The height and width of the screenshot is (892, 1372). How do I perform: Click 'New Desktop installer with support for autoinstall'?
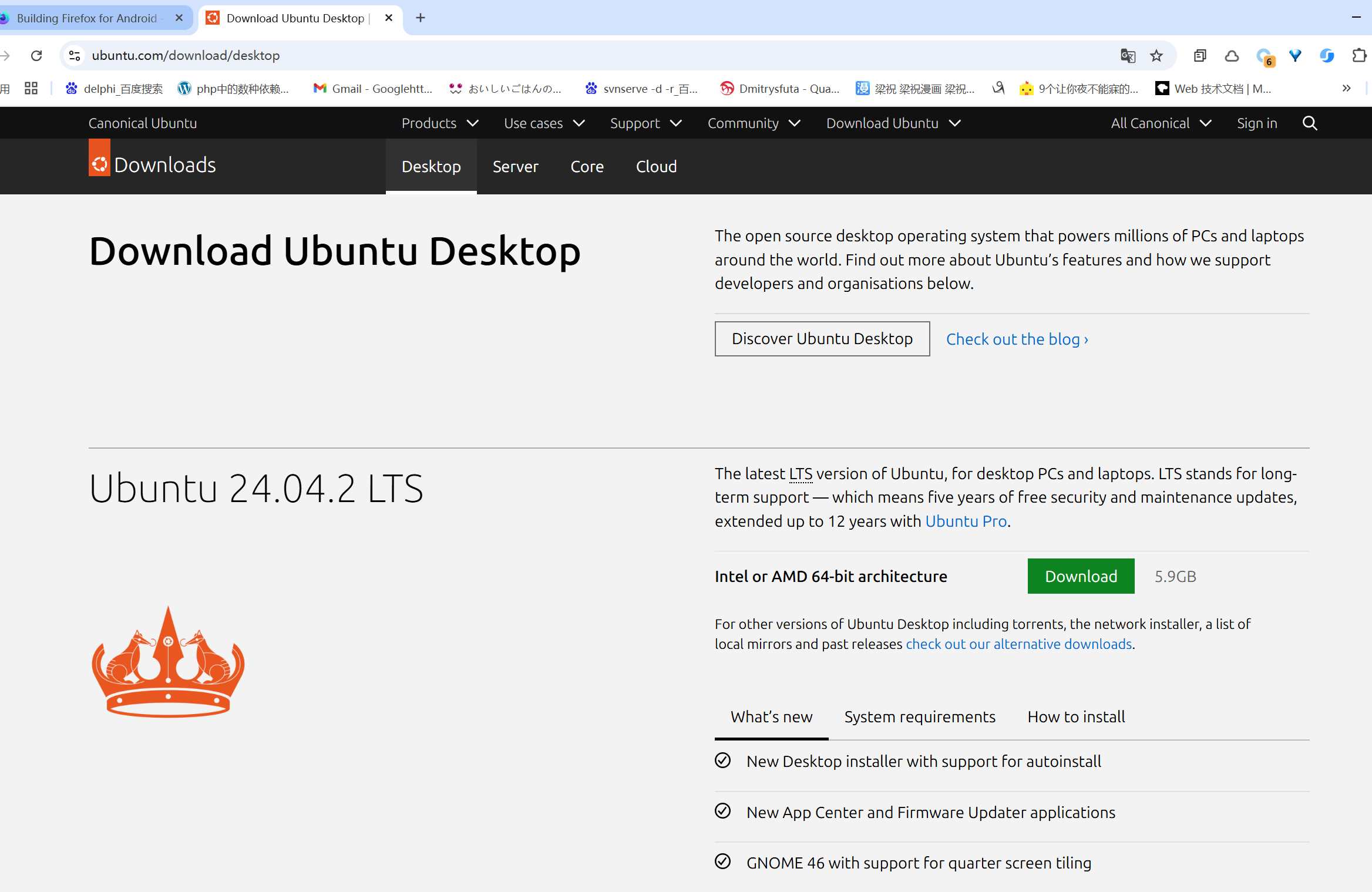click(923, 762)
